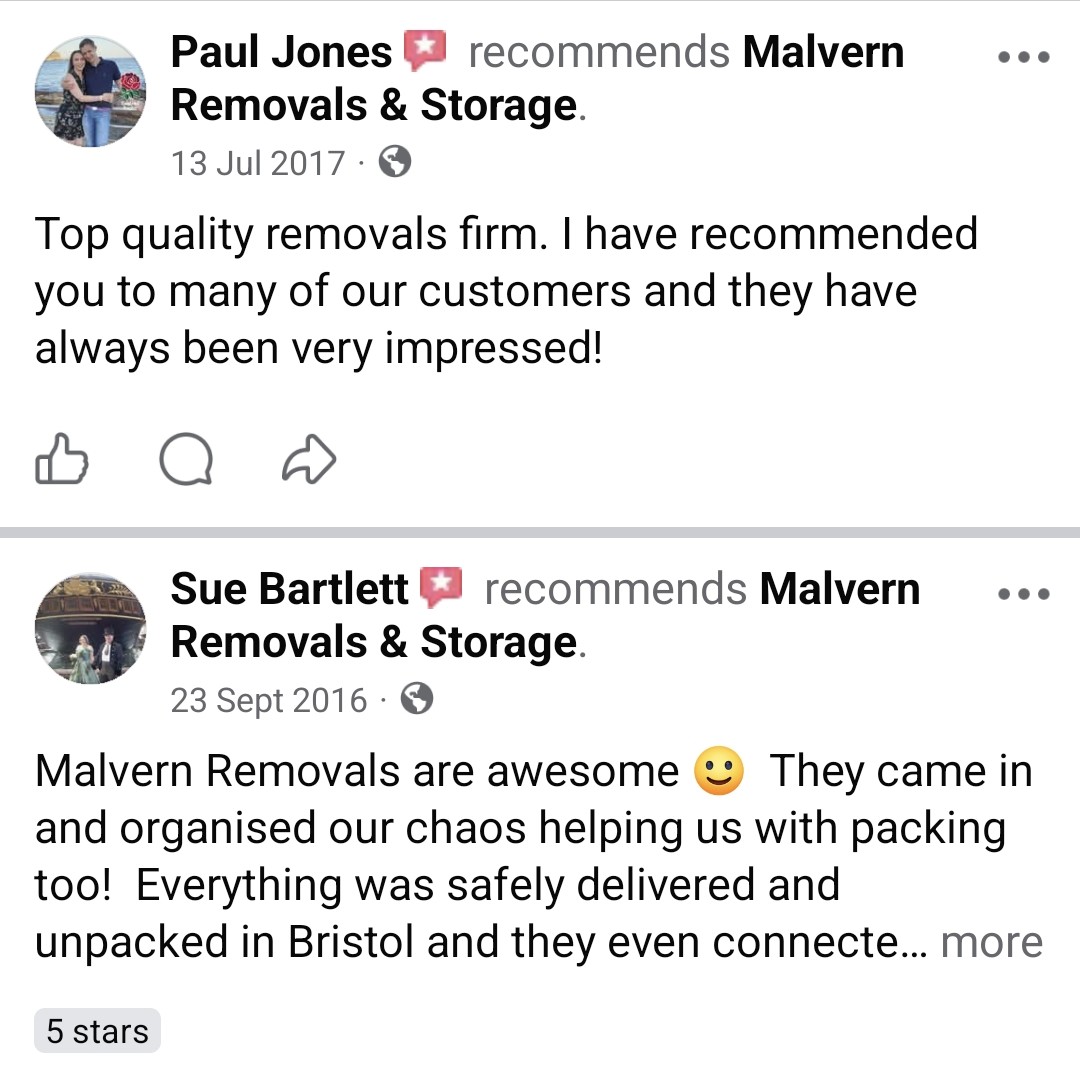
Task: Click the smiley emoji in Sue's review
Action: coord(718,771)
